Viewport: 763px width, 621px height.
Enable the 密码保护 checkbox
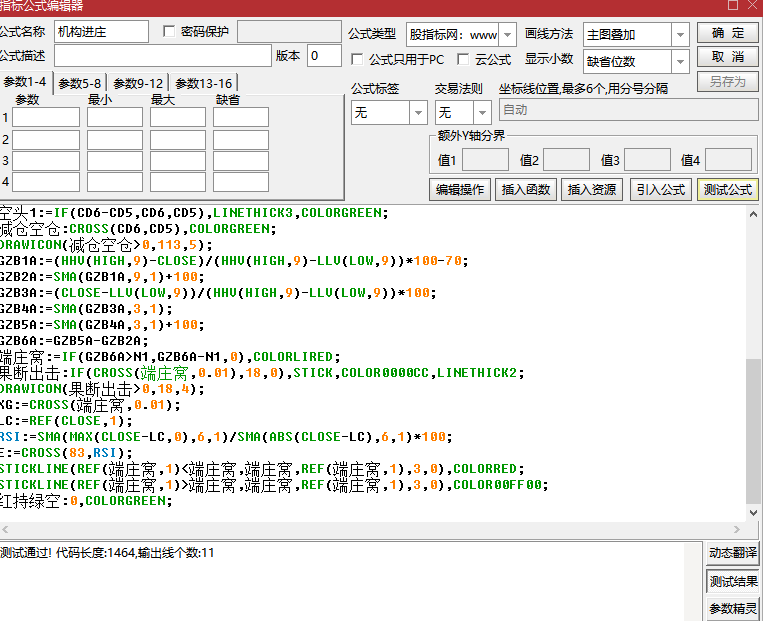168,32
